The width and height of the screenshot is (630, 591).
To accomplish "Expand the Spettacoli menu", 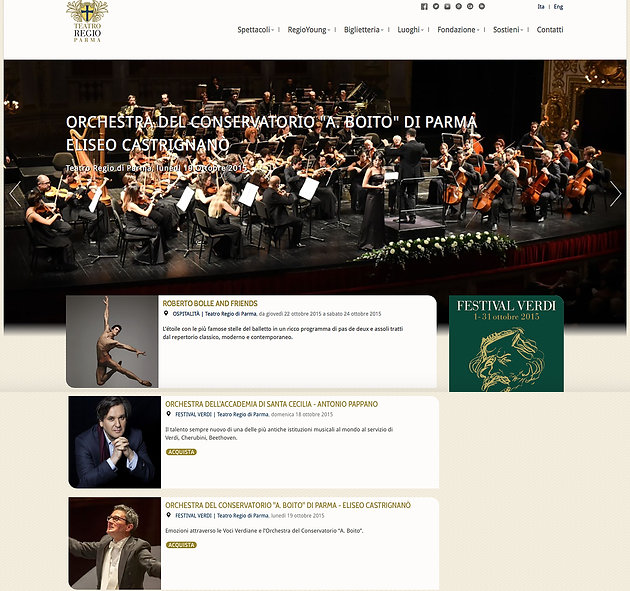I will point(256,30).
